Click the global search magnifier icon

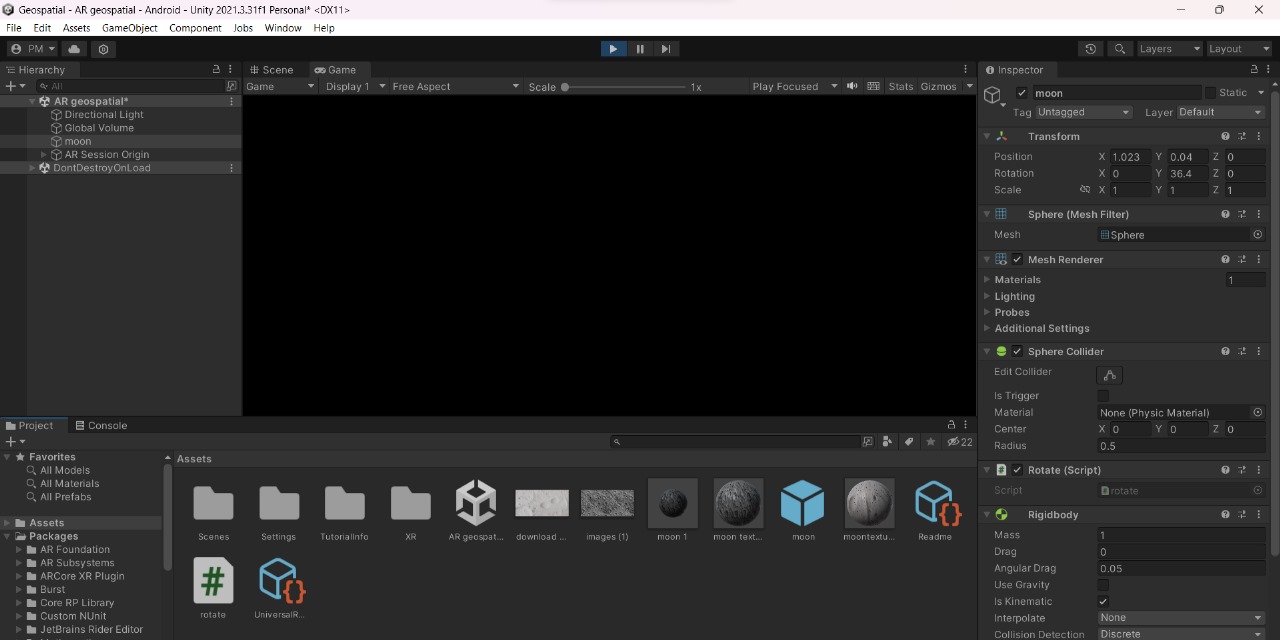[x=1120, y=49]
